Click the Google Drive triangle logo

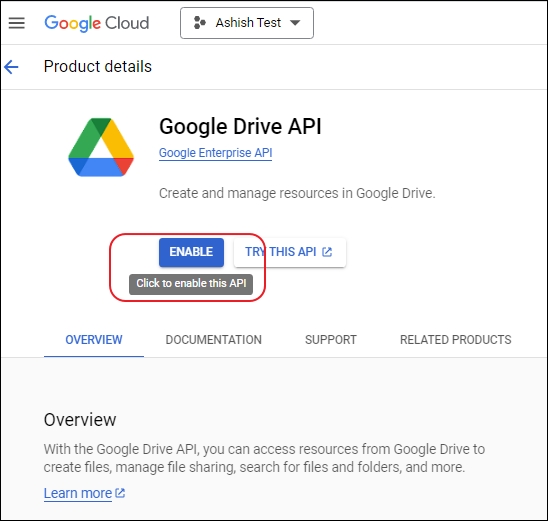click(101, 147)
